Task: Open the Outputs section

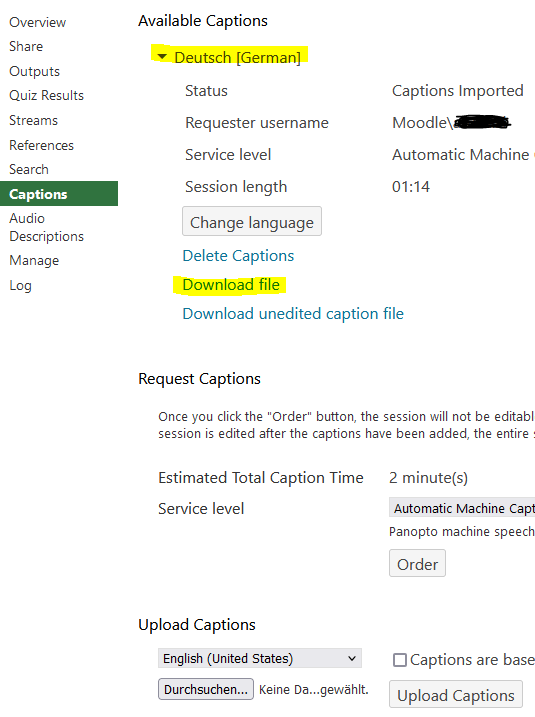Action: 35,71
